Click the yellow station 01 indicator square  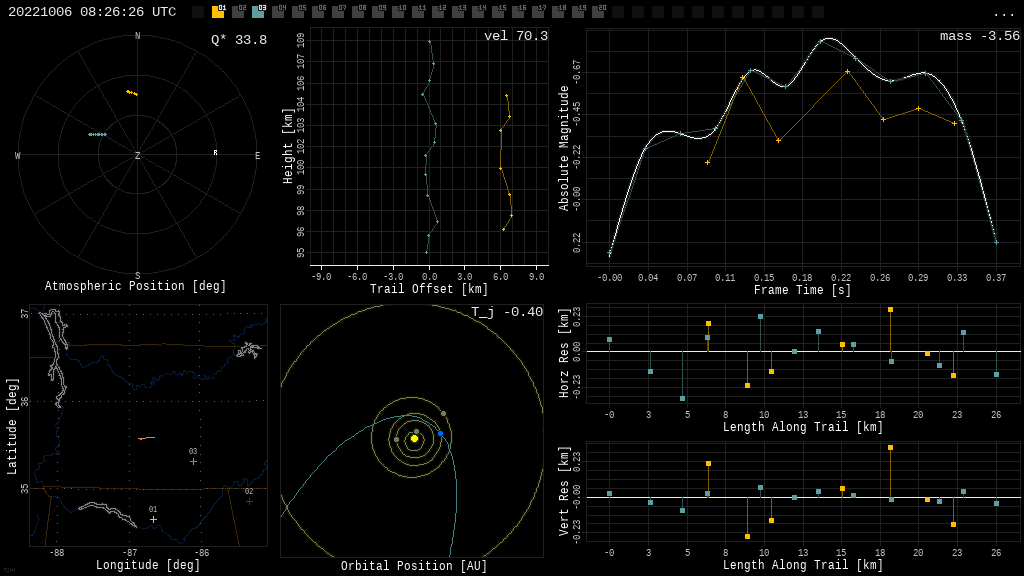click(x=218, y=12)
